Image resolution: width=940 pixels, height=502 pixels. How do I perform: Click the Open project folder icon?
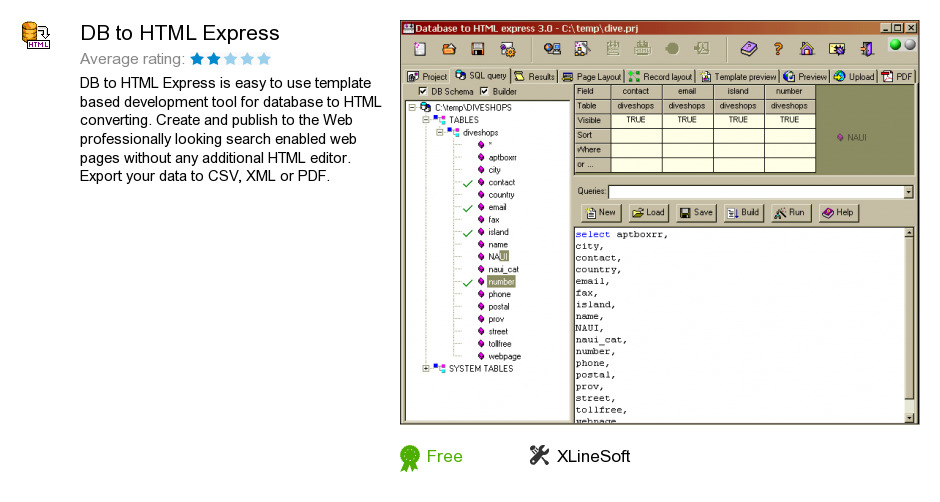point(448,49)
